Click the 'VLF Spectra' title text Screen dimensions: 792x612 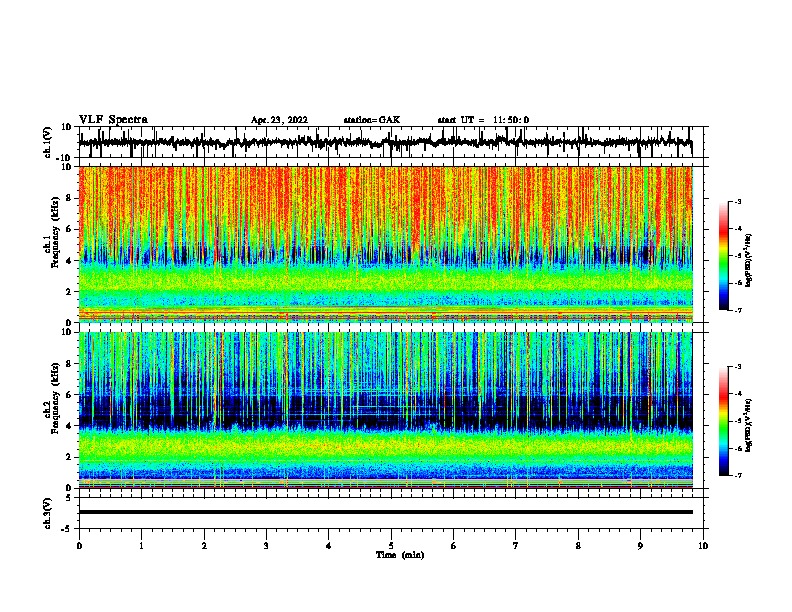[113, 119]
